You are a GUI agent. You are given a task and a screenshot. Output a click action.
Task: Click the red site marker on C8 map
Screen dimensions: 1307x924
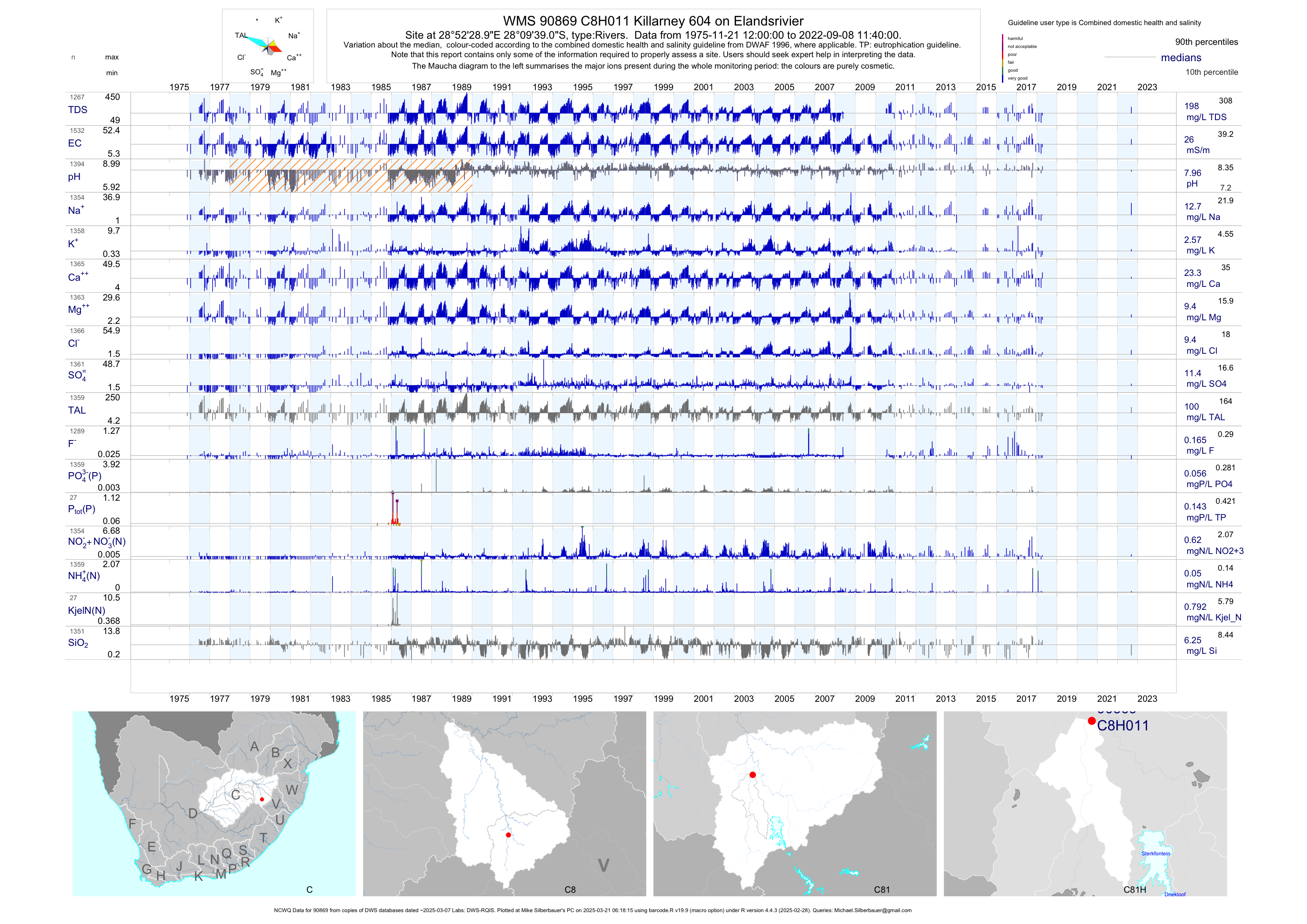pyautogui.click(x=508, y=835)
